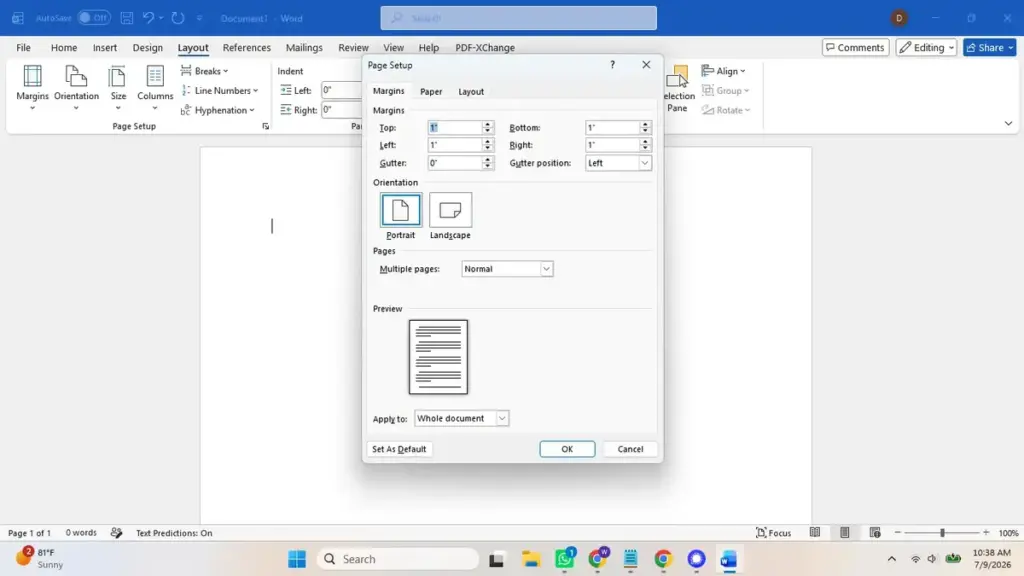This screenshot has width=1024, height=576.
Task: Click the Right margin field in dialog
Action: pyautogui.click(x=613, y=145)
